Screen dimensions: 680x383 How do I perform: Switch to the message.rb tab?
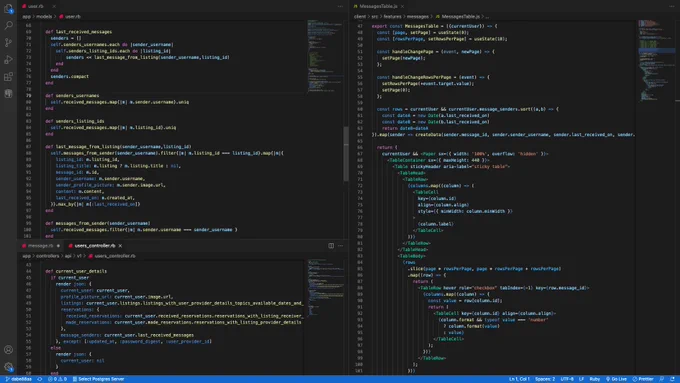tap(40, 246)
